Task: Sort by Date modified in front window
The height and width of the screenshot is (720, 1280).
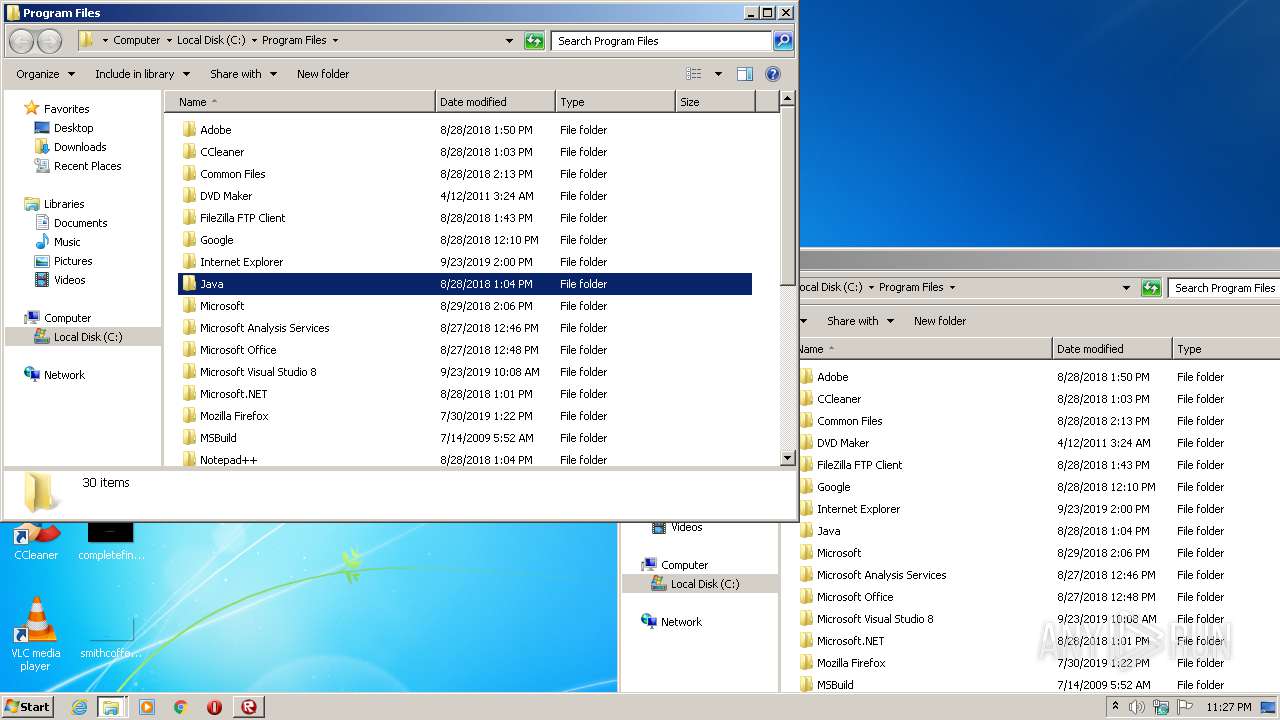Action: coord(495,102)
